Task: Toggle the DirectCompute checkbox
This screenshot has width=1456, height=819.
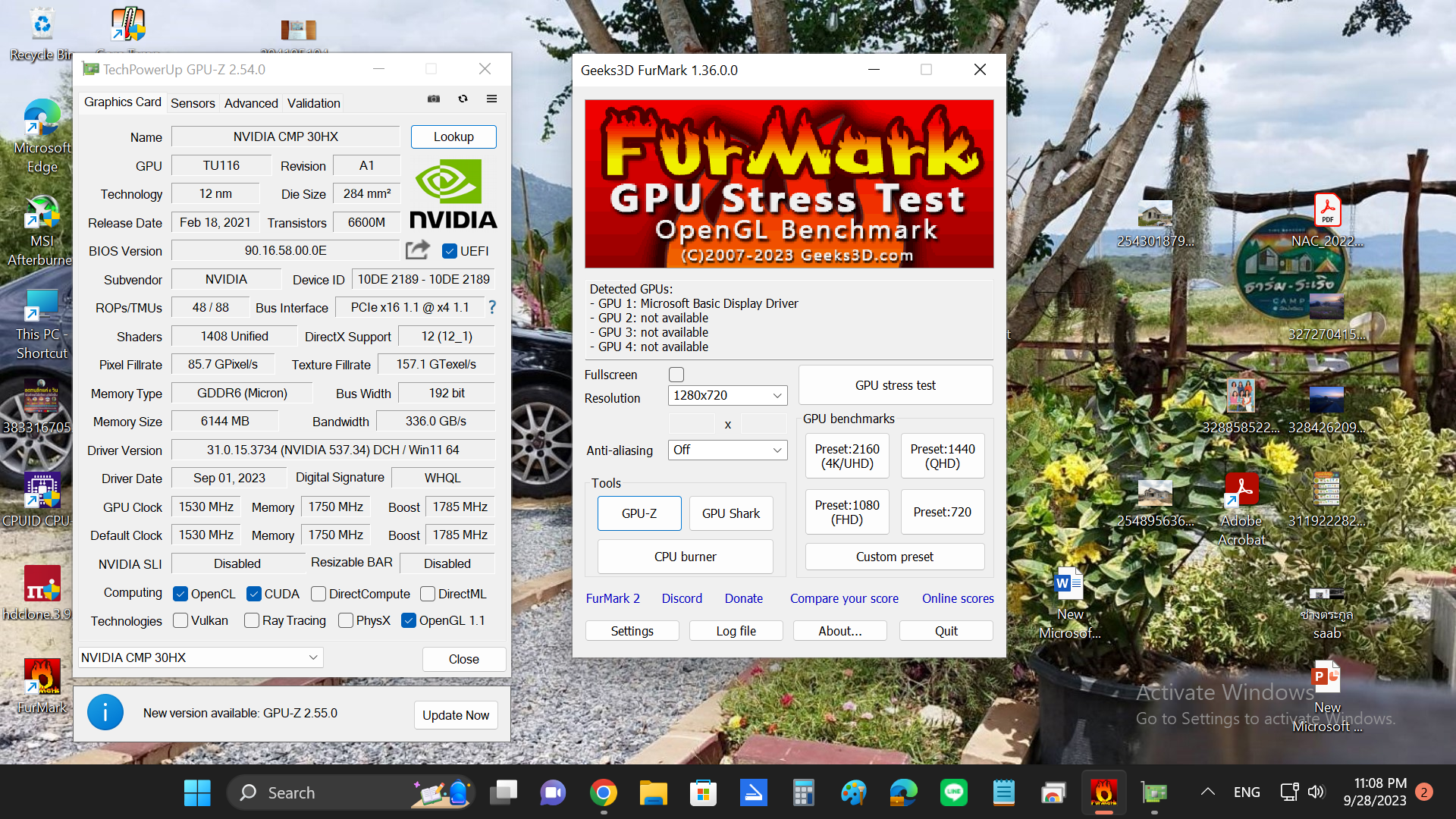Action: [318, 594]
